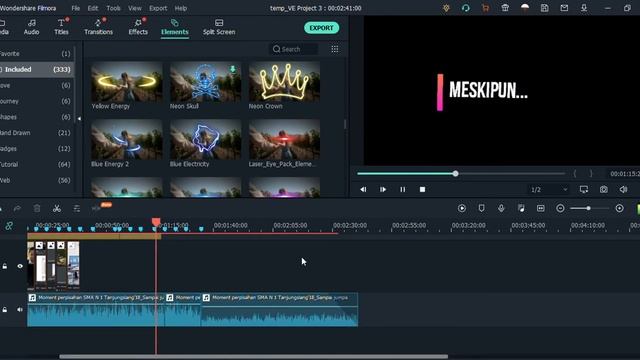Click the subtitle/caption icon in timeline toolbar
Viewport: 640px width, 360px height.
pos(541,208)
